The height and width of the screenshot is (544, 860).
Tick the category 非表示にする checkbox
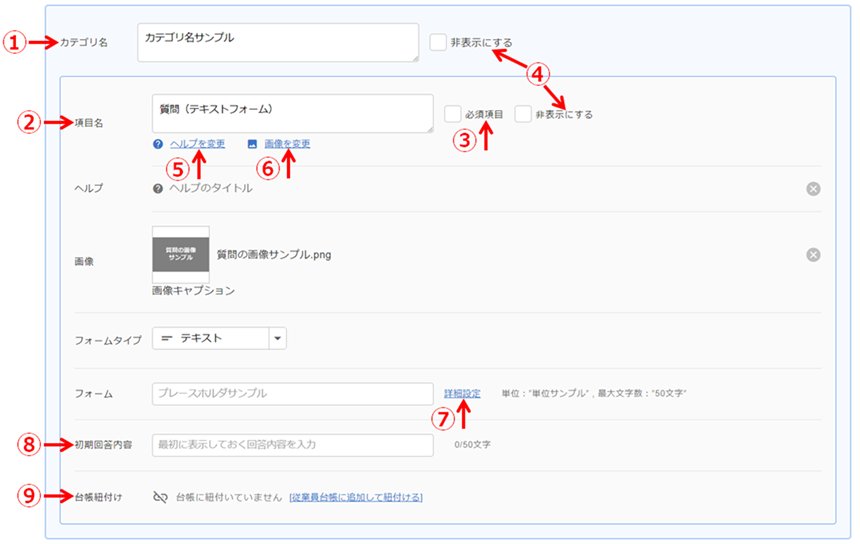pos(438,42)
